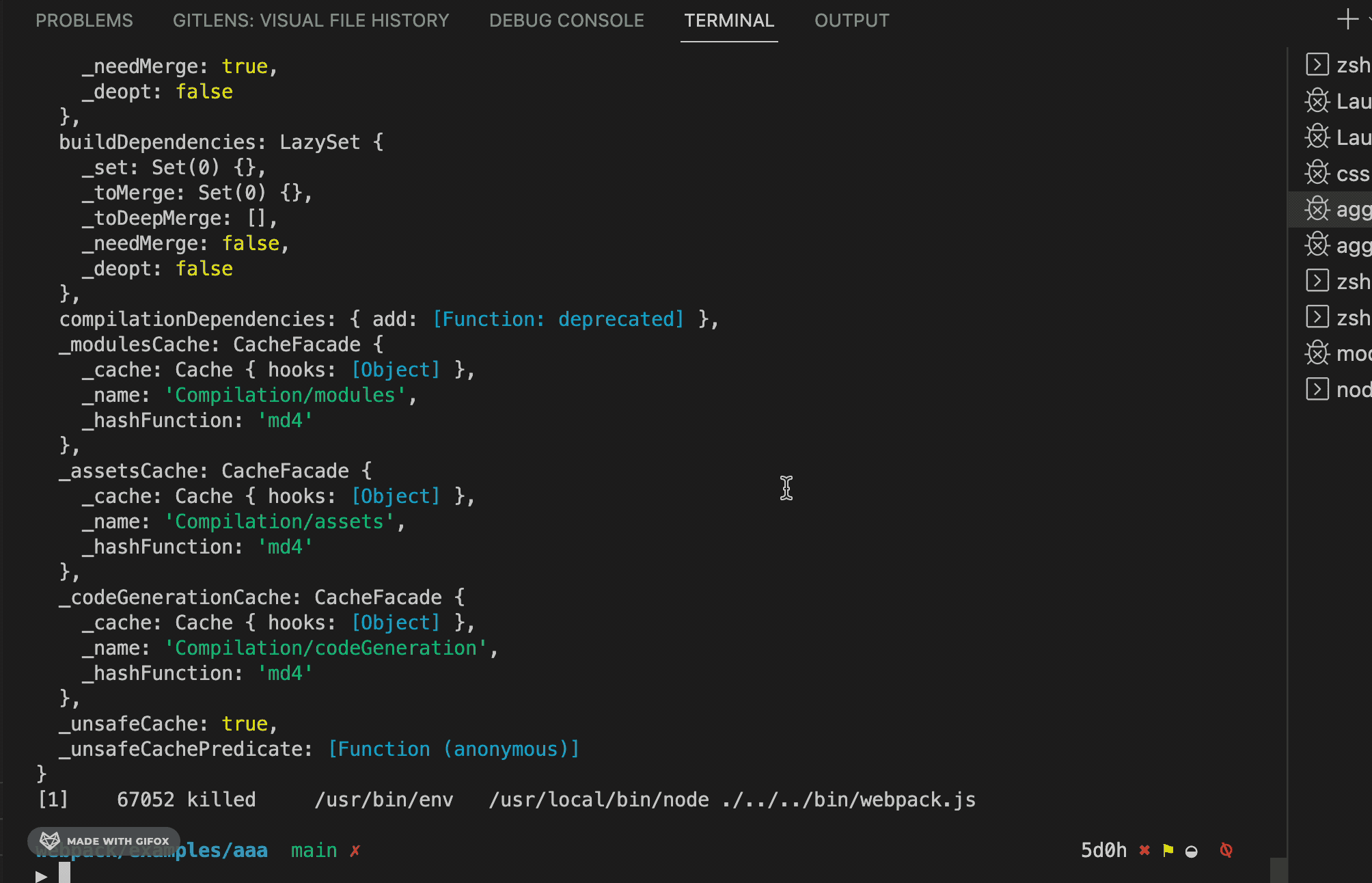Click the Made with Gifox badge

(104, 841)
